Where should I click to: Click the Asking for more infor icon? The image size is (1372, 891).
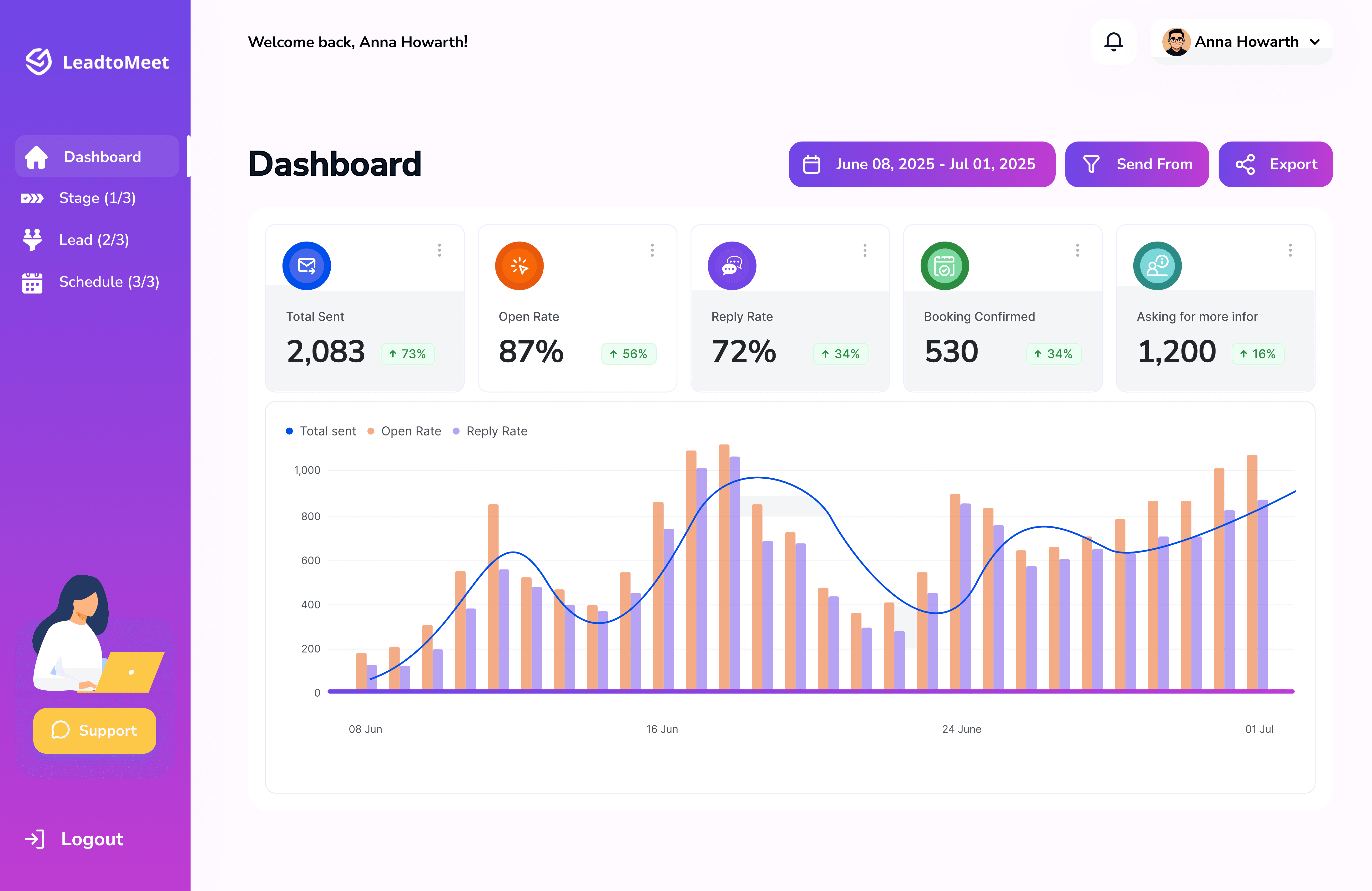tap(1158, 266)
